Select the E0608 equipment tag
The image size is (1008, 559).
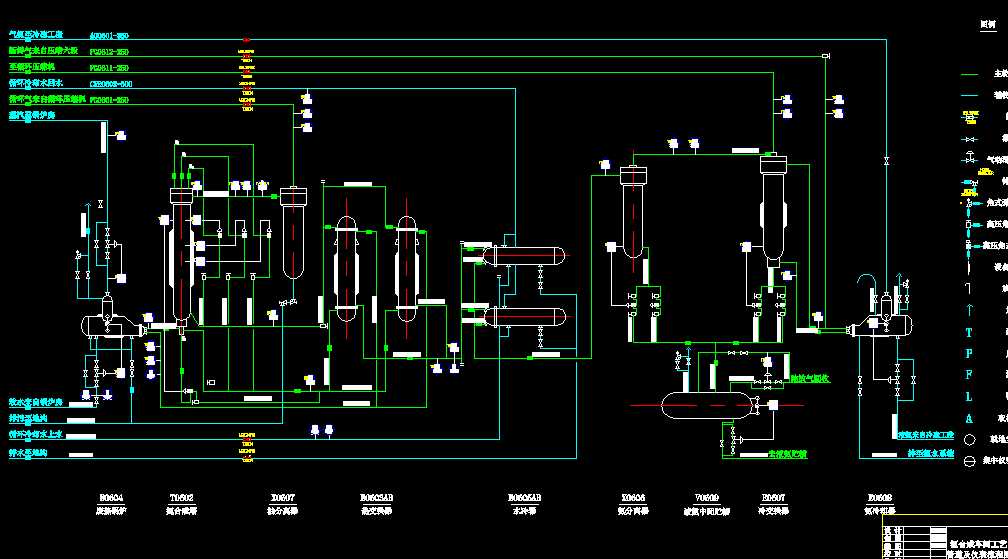pos(879,498)
